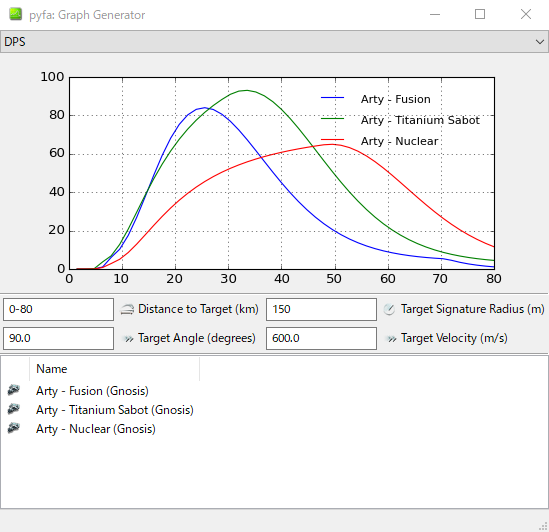Viewport: 549px width, 532px height.
Task: Click the red Arty - Nuclear legend line
Action: point(332,140)
